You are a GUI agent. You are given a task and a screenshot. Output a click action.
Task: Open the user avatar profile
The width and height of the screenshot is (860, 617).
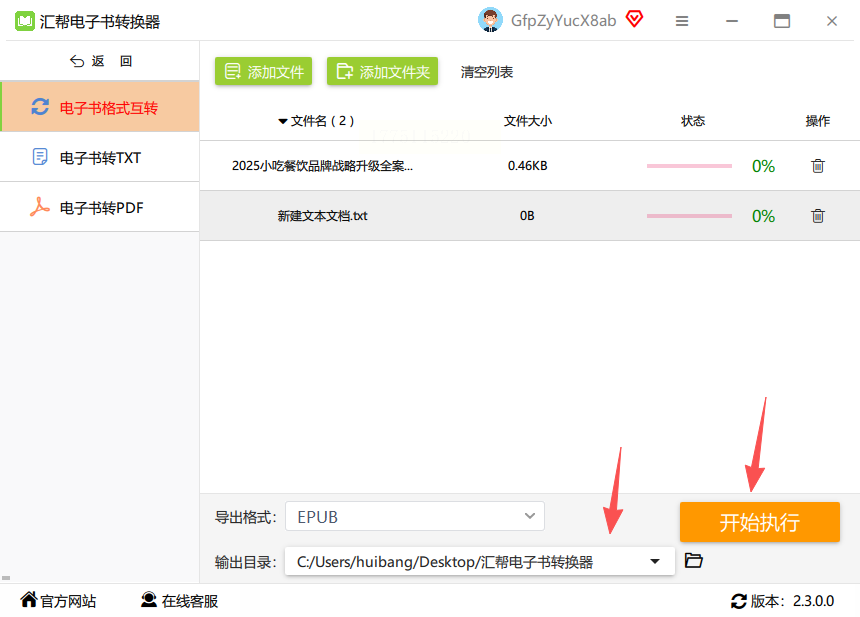point(490,20)
